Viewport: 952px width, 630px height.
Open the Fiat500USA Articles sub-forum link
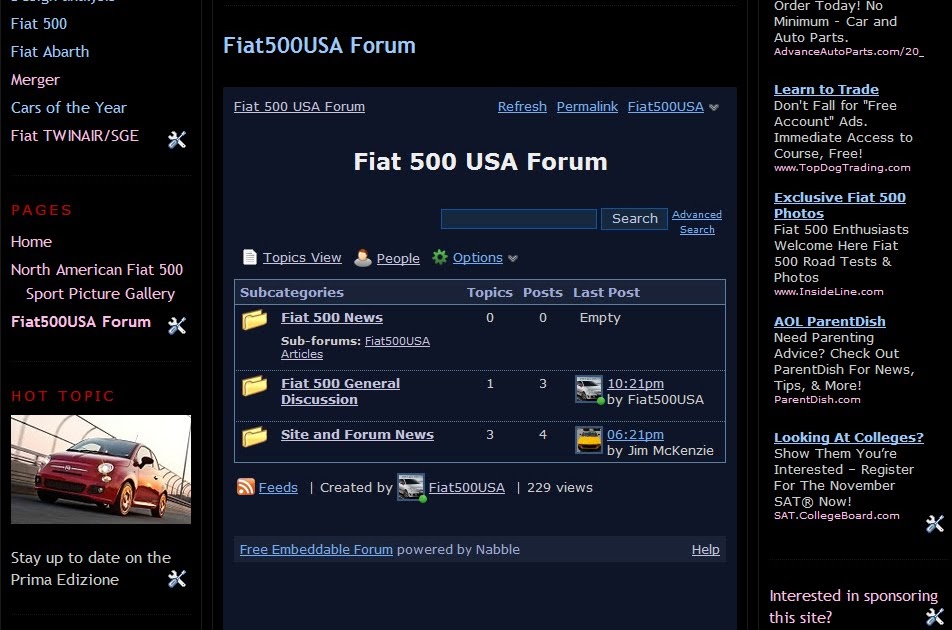pos(355,347)
